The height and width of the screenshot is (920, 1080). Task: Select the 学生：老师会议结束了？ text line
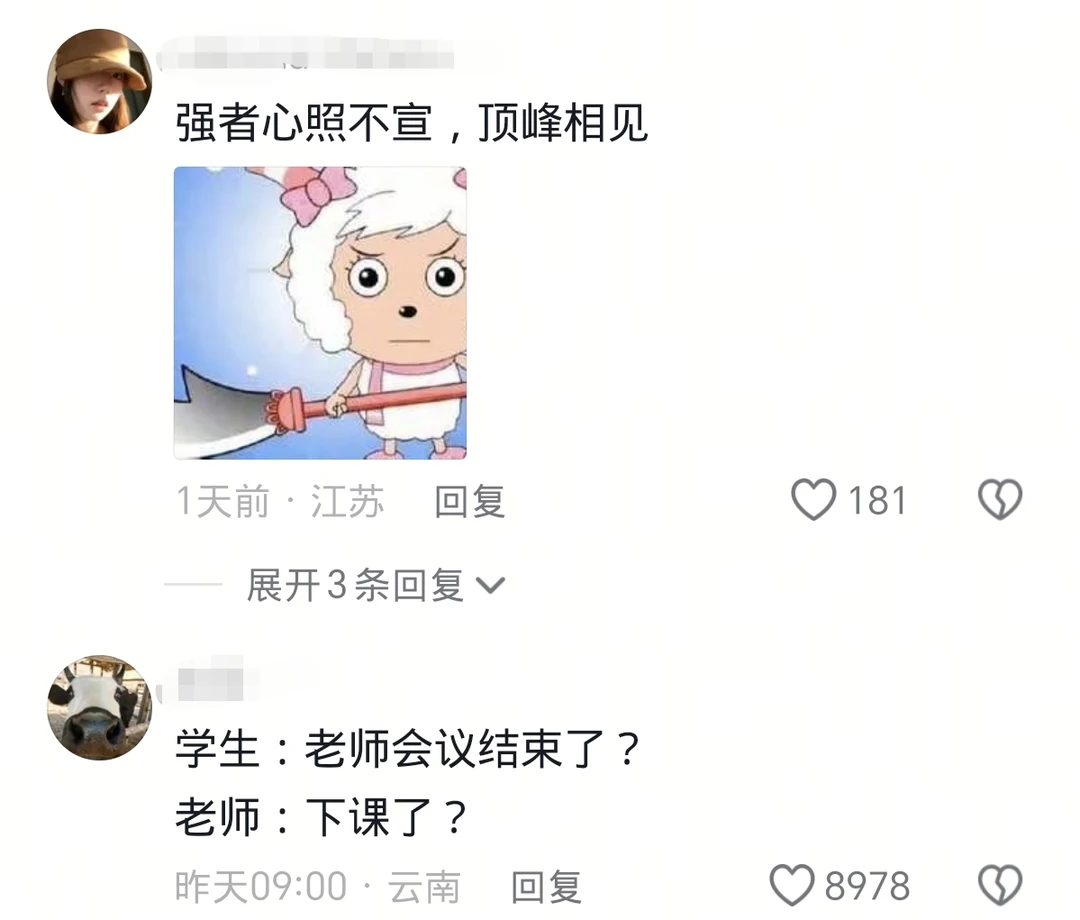pos(408,749)
